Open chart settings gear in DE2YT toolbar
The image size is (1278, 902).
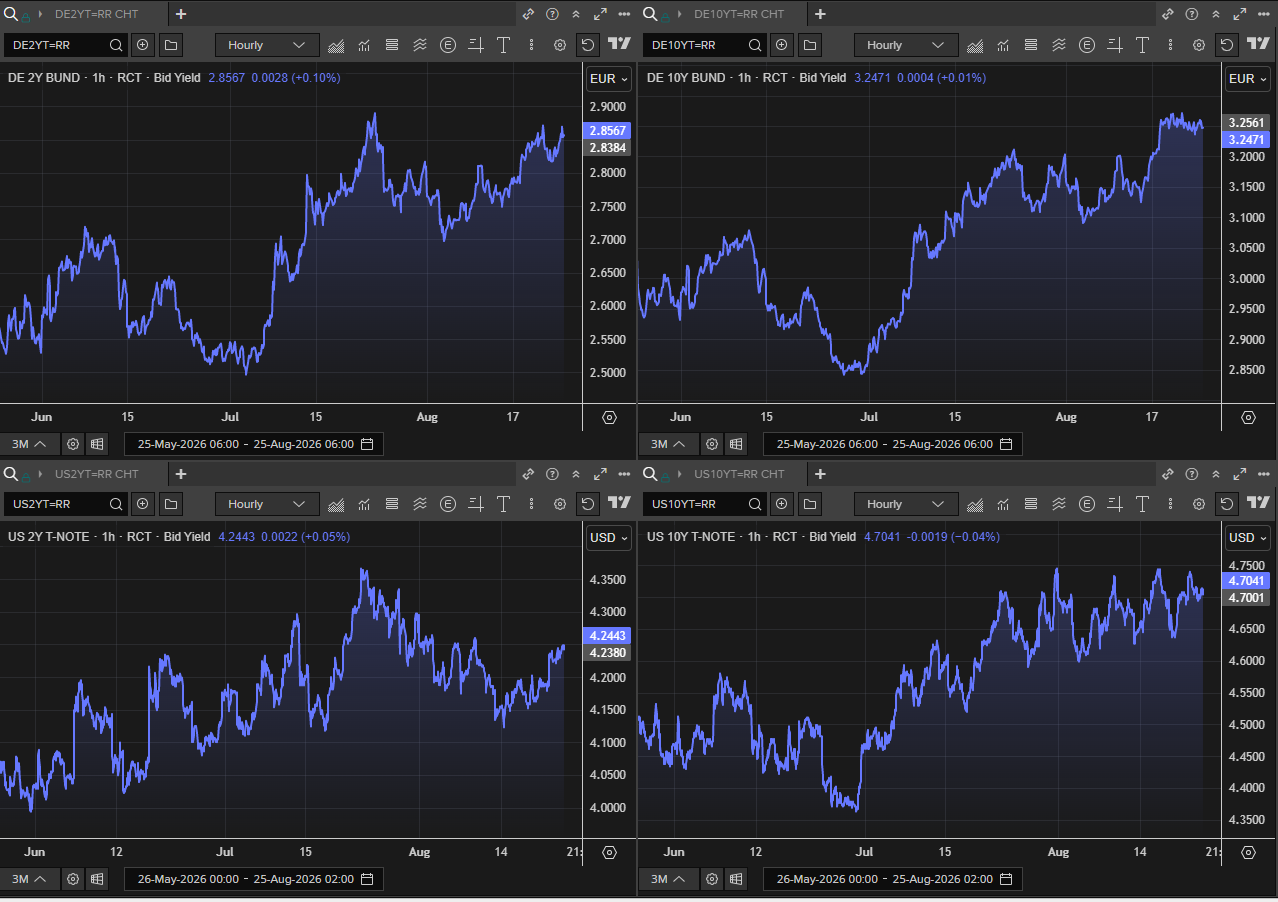tap(559, 45)
